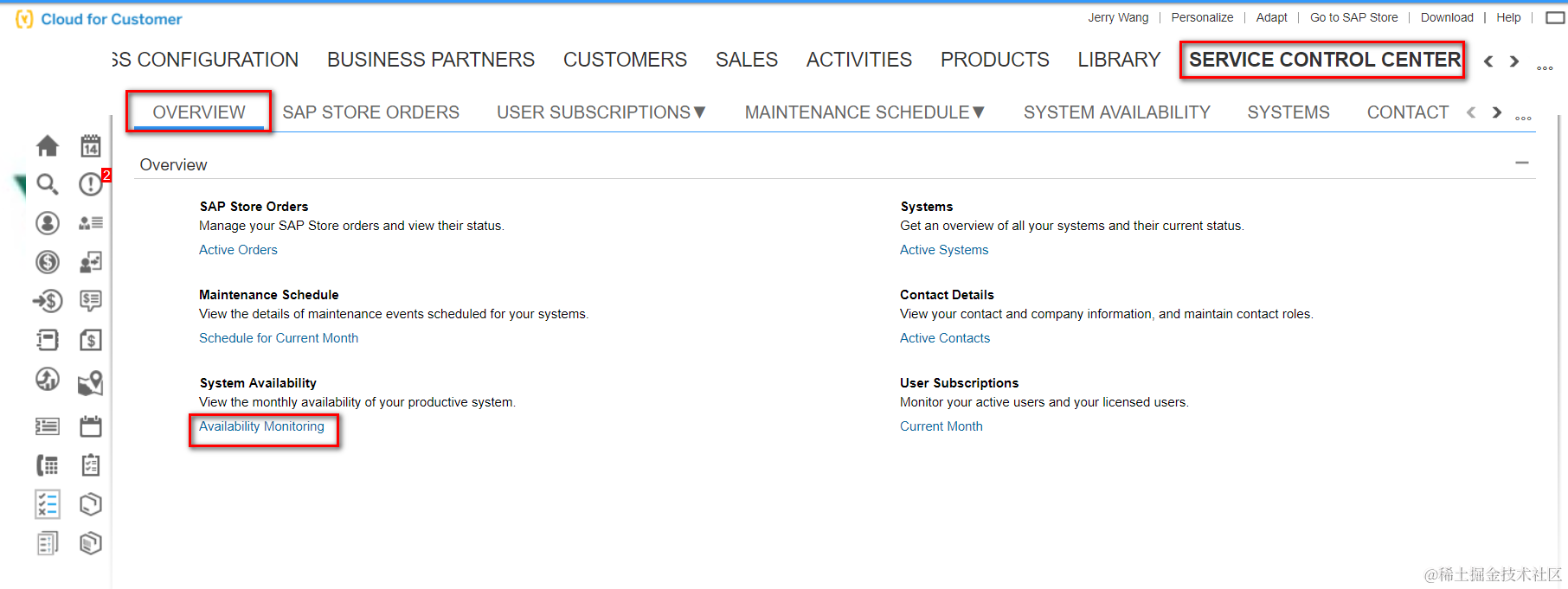Open the Help link
1568x589 pixels.
1508,17
